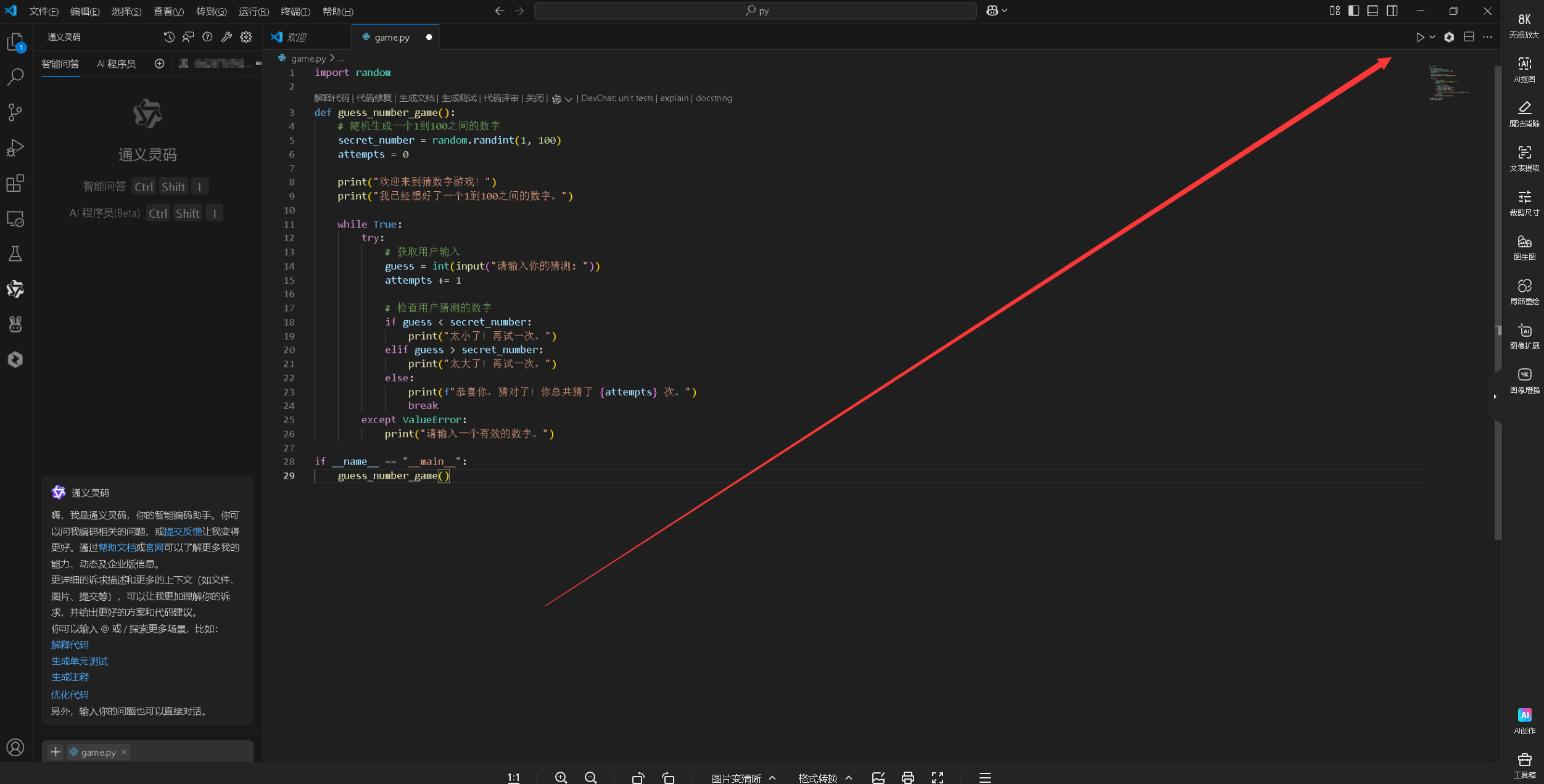
Task: Select the 智能问答 tab
Action: pos(60,64)
